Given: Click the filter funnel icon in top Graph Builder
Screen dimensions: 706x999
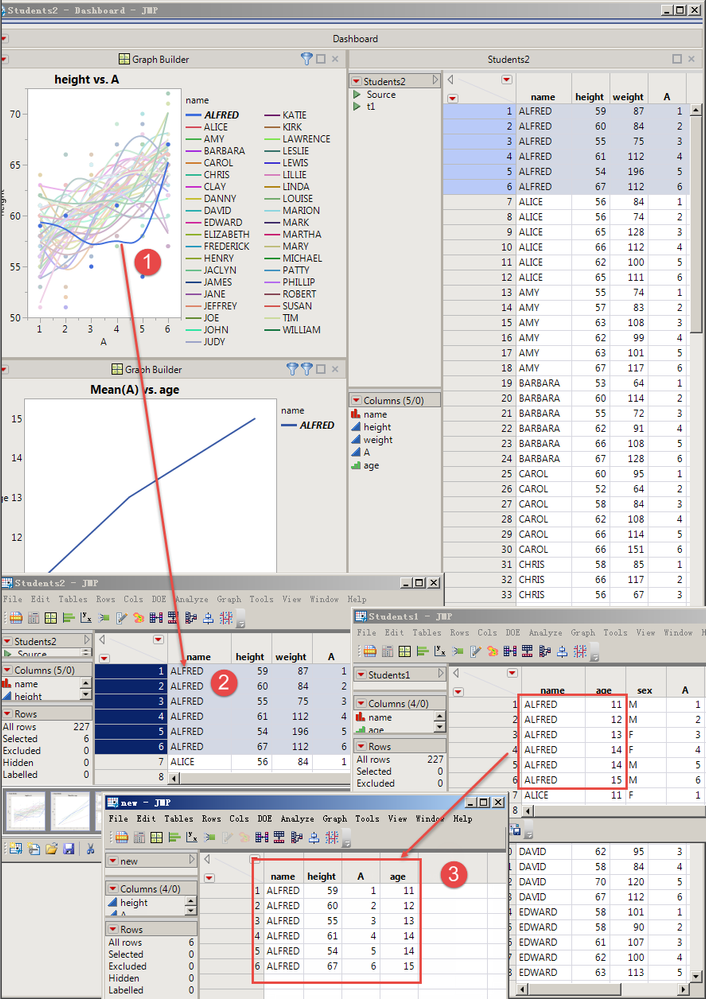Looking at the screenshot, I should (x=307, y=59).
